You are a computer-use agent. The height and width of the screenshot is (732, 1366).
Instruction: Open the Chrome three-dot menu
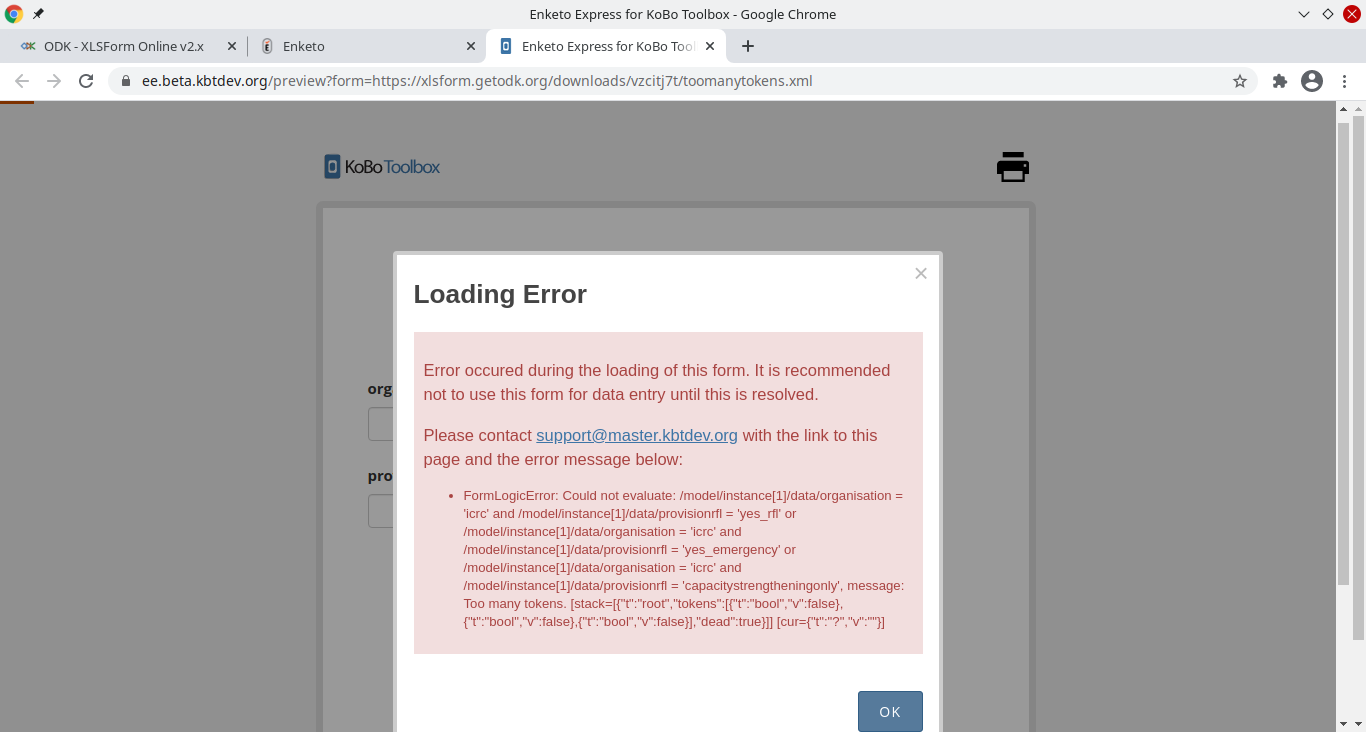point(1344,81)
